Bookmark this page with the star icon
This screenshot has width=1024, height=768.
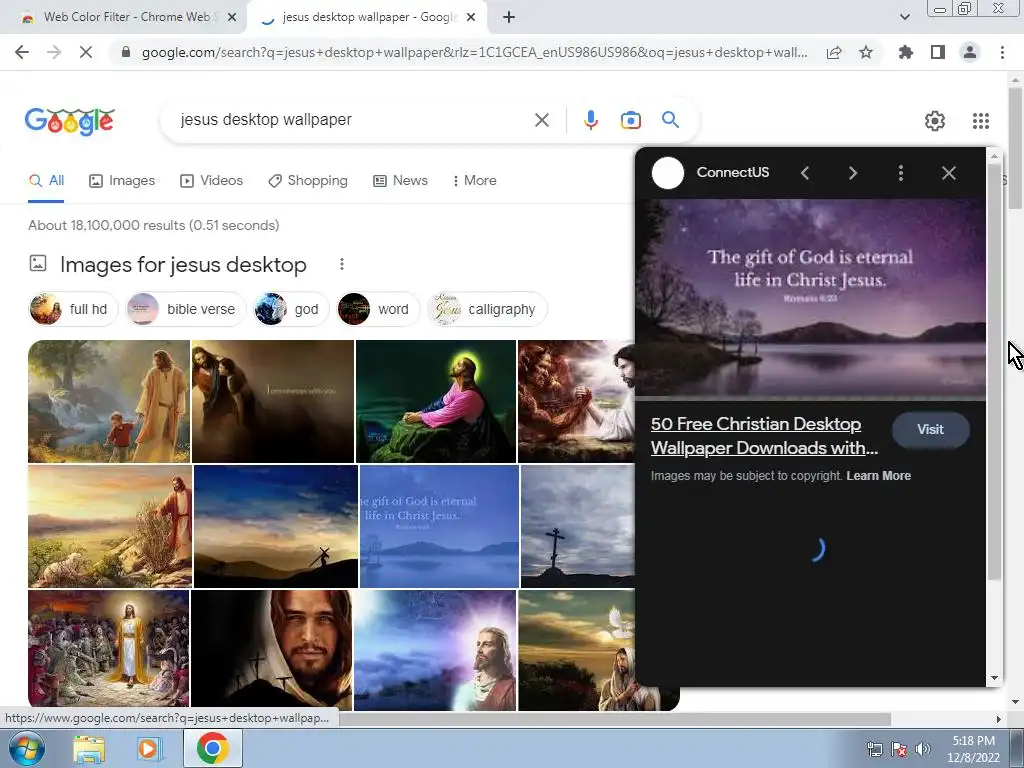[x=866, y=52]
